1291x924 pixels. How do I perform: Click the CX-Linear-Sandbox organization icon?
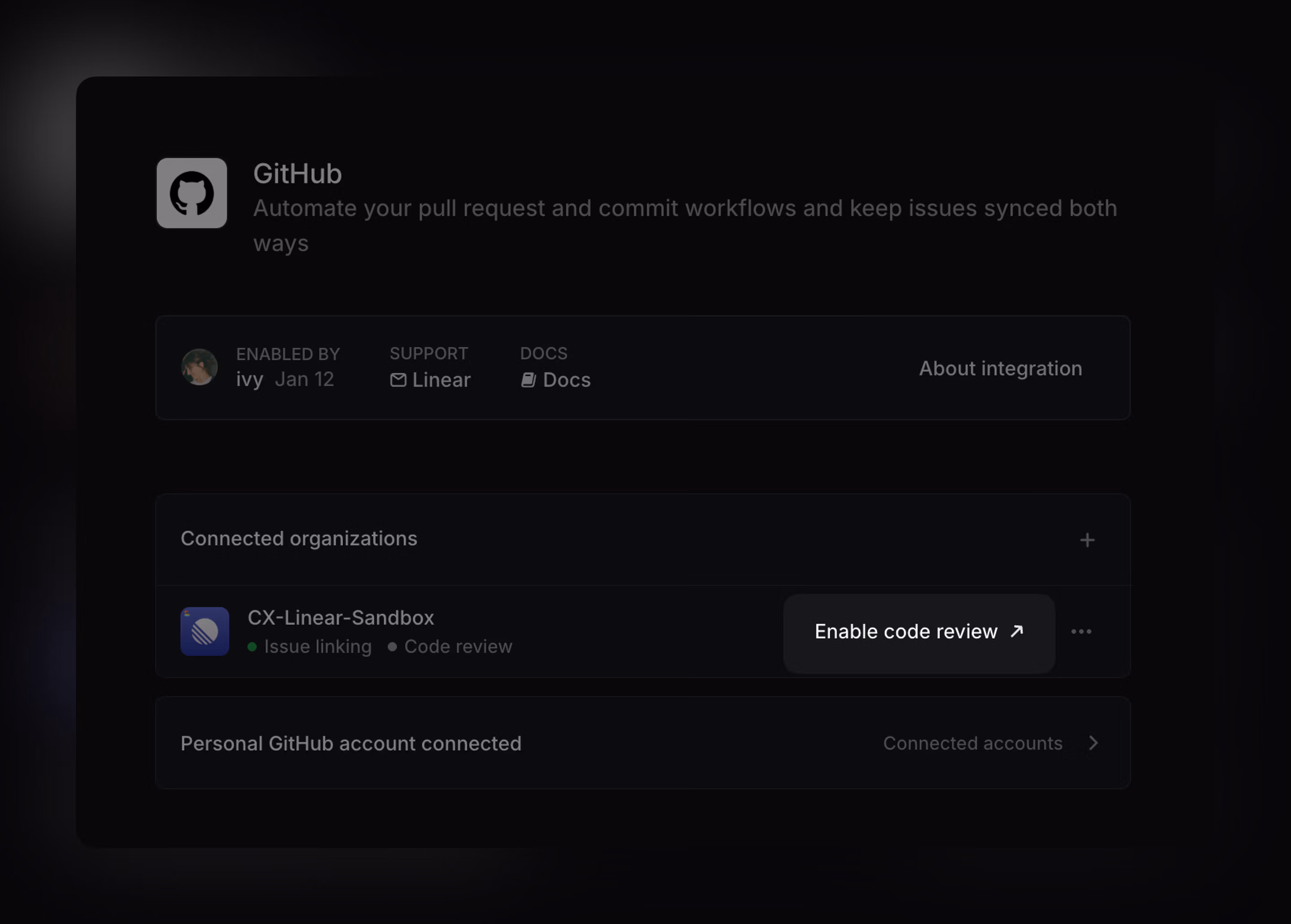click(205, 631)
